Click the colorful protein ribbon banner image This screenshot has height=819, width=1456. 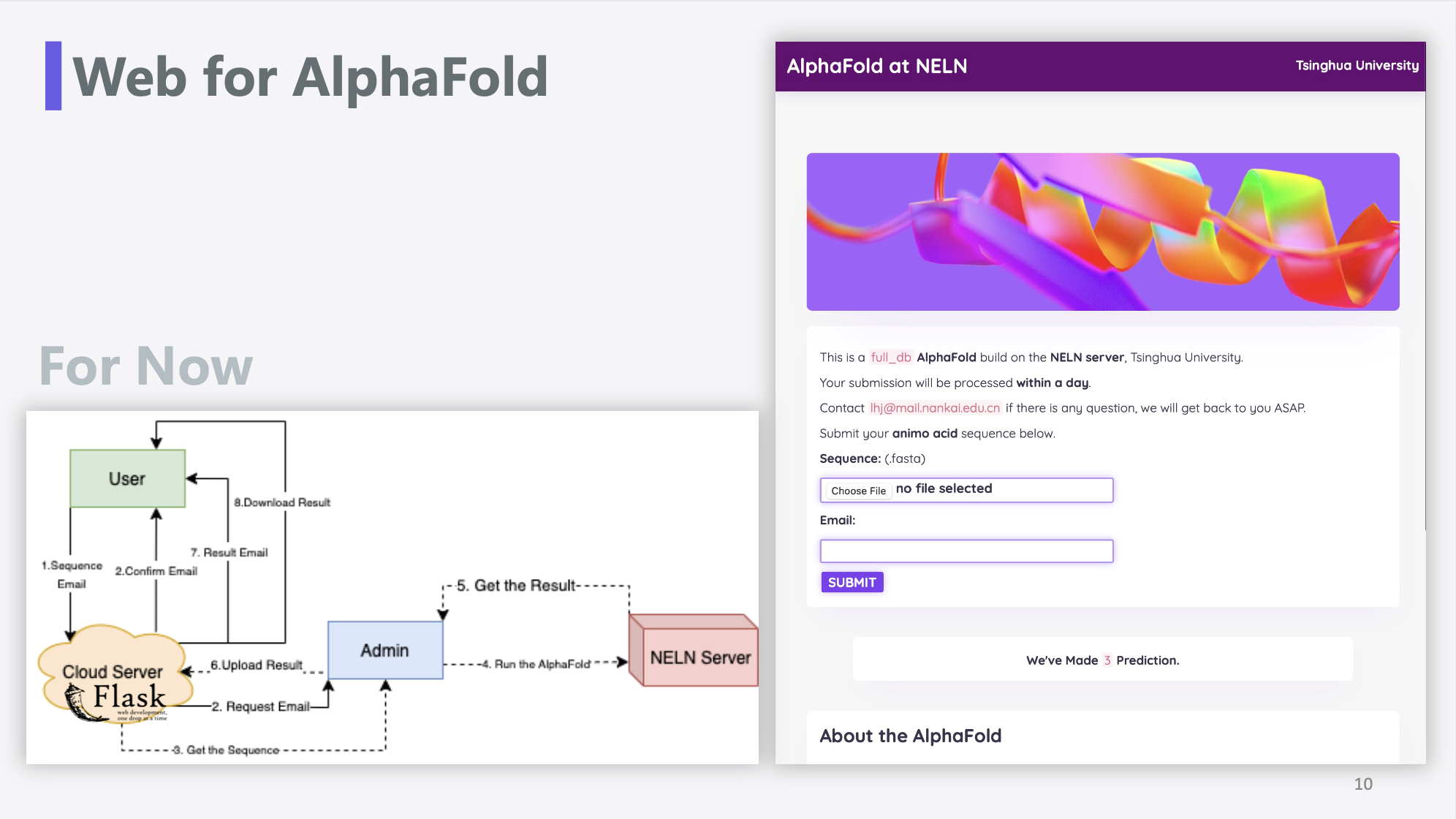pos(1102,232)
